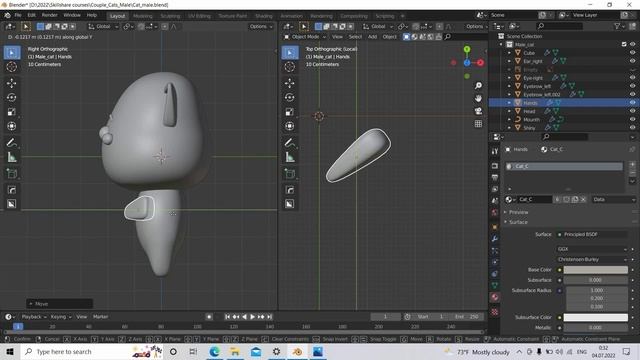Click the Principled BSDF surface shader button

(x=592, y=234)
